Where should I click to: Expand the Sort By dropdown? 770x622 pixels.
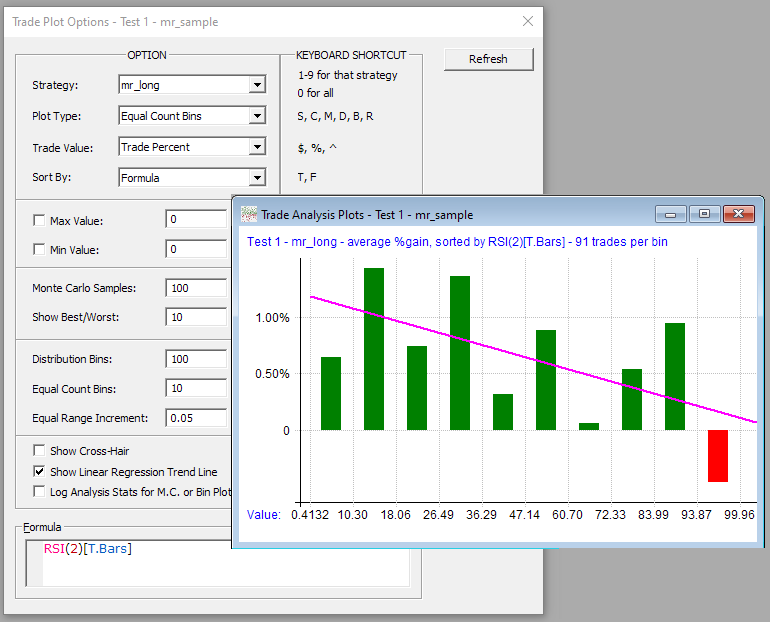coord(257,179)
